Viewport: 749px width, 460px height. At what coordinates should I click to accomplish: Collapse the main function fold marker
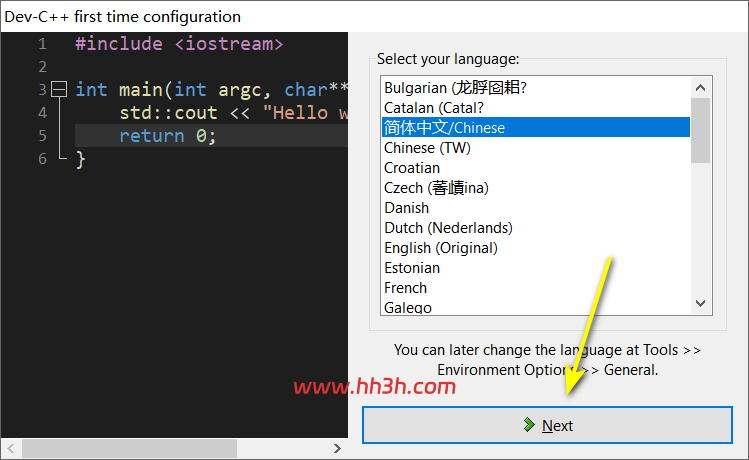59,89
